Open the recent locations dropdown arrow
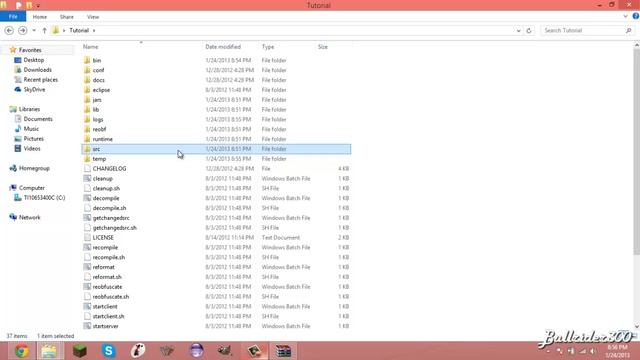640x360 pixels. click(x=34, y=31)
